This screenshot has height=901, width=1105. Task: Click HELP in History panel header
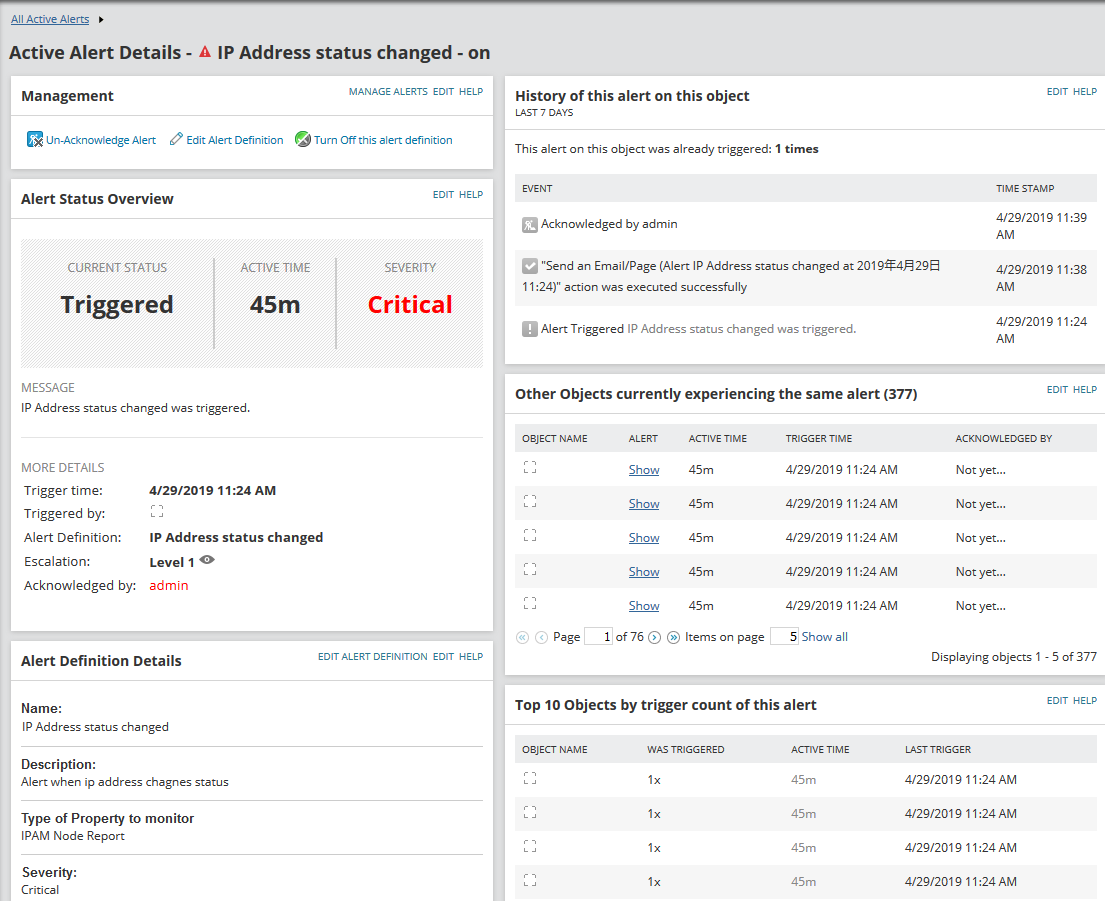1085,92
